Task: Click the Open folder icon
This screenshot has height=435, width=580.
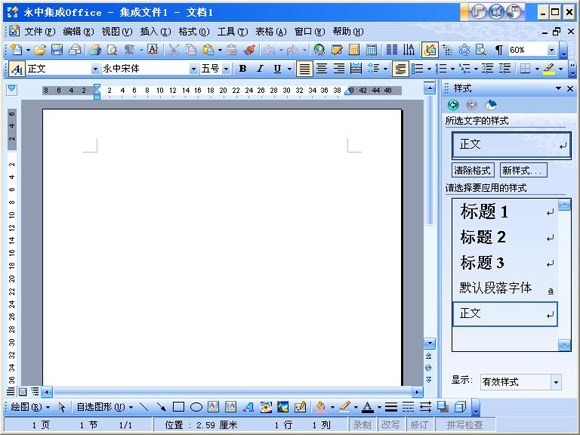Action: pyautogui.click(x=40, y=50)
